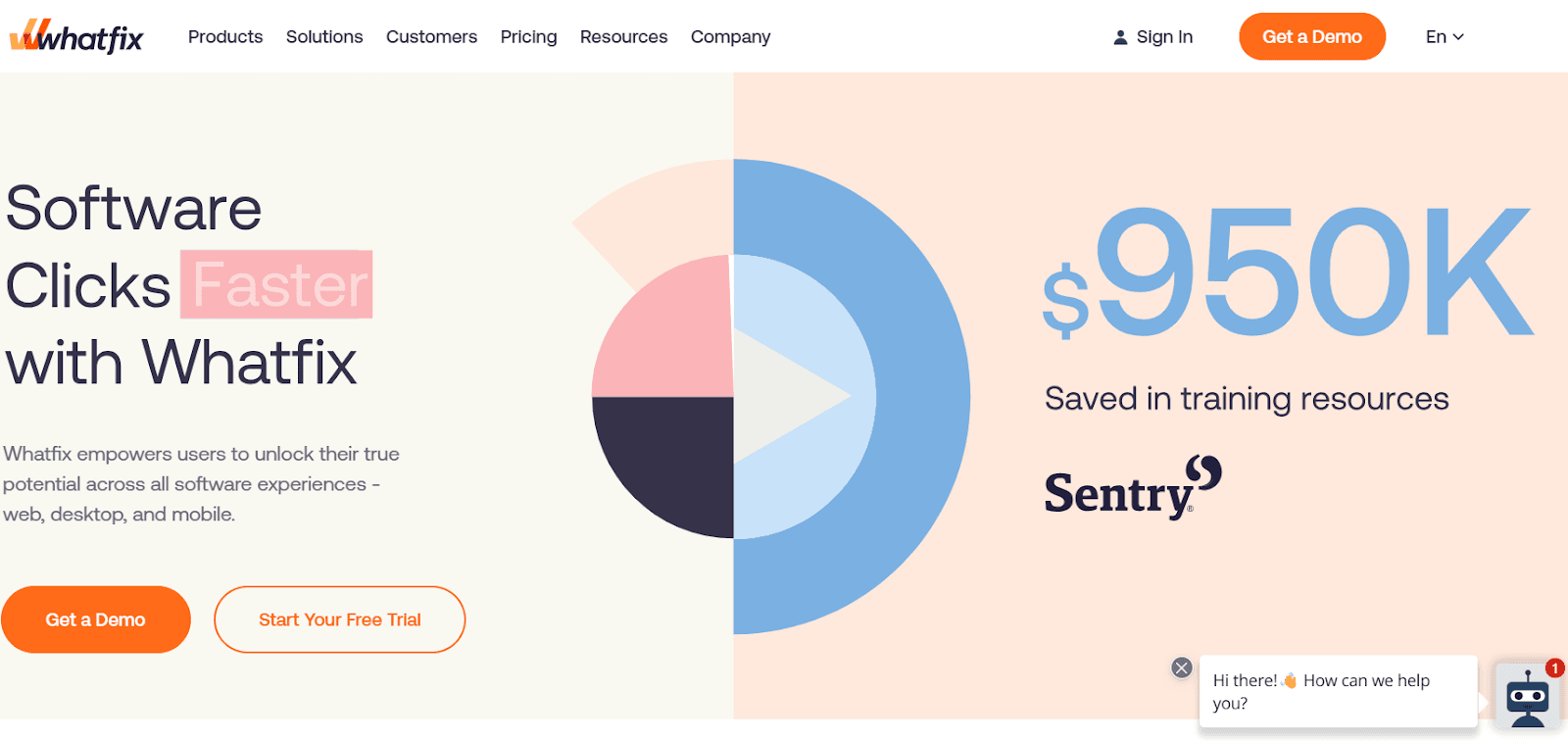
Task: Click the chat greeting message bubble
Action: [1337, 691]
